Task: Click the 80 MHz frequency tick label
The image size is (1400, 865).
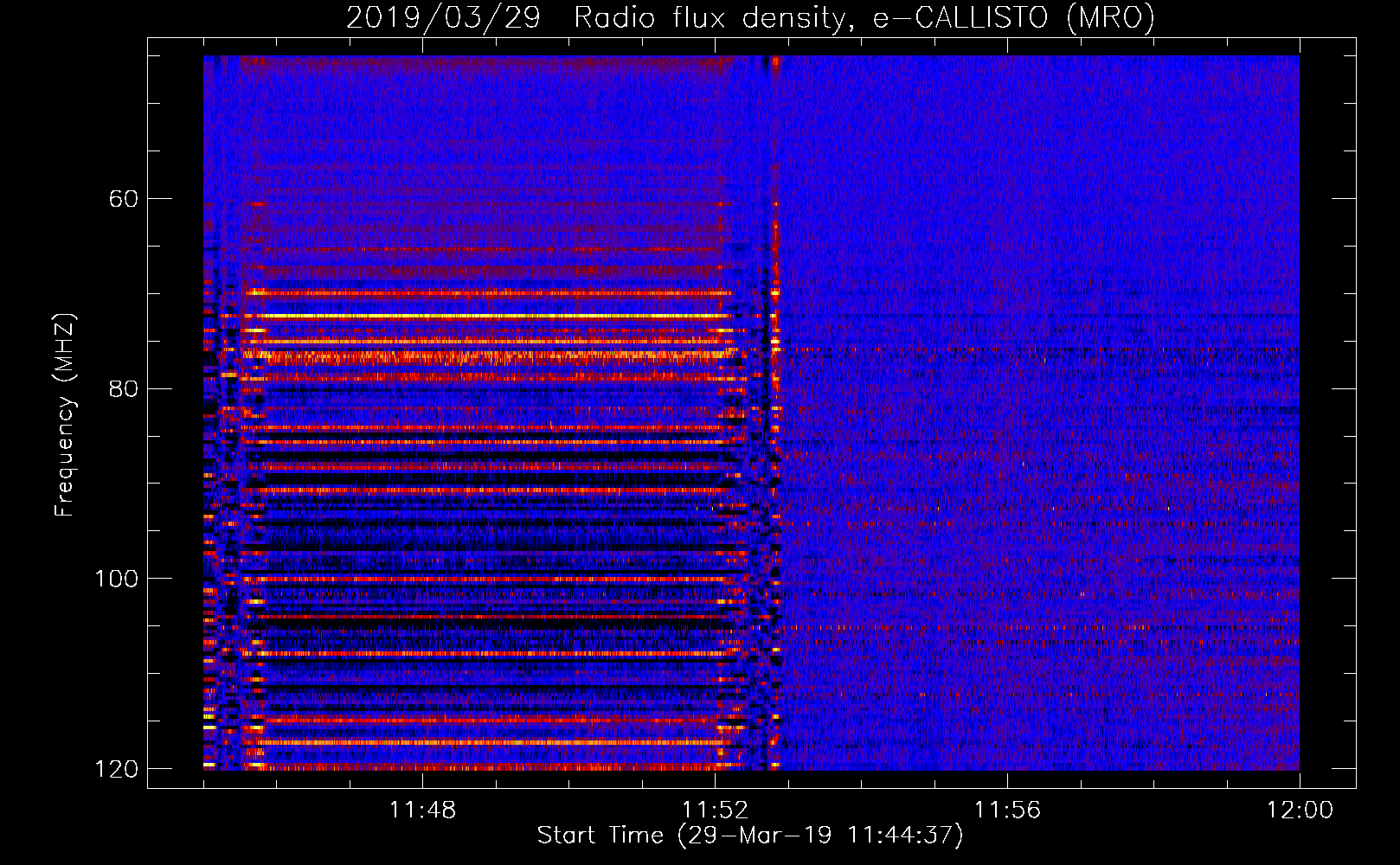Action: pos(124,388)
